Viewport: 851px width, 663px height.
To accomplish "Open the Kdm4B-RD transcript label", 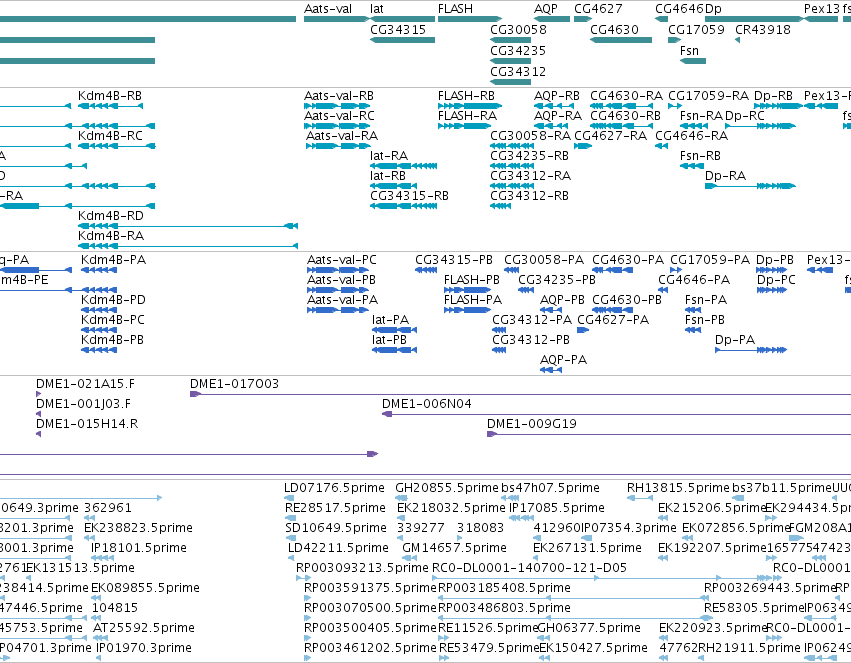I will pyautogui.click(x=111, y=215).
